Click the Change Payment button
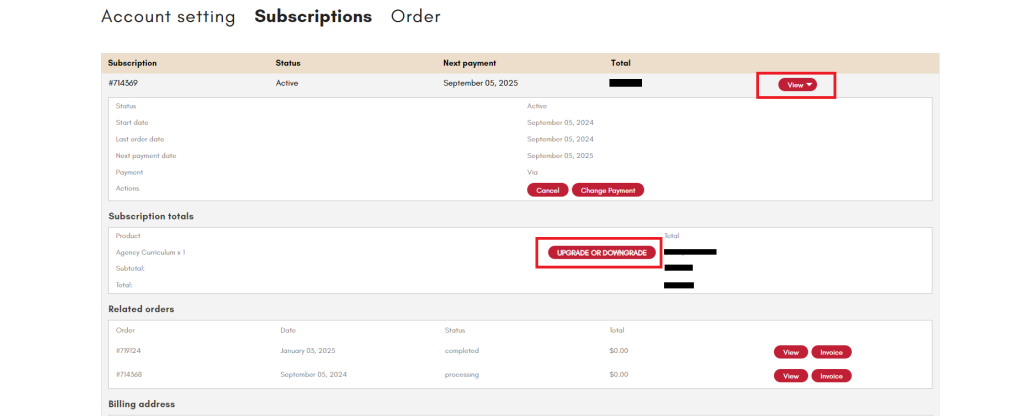The height and width of the screenshot is (416, 1024). [x=608, y=190]
